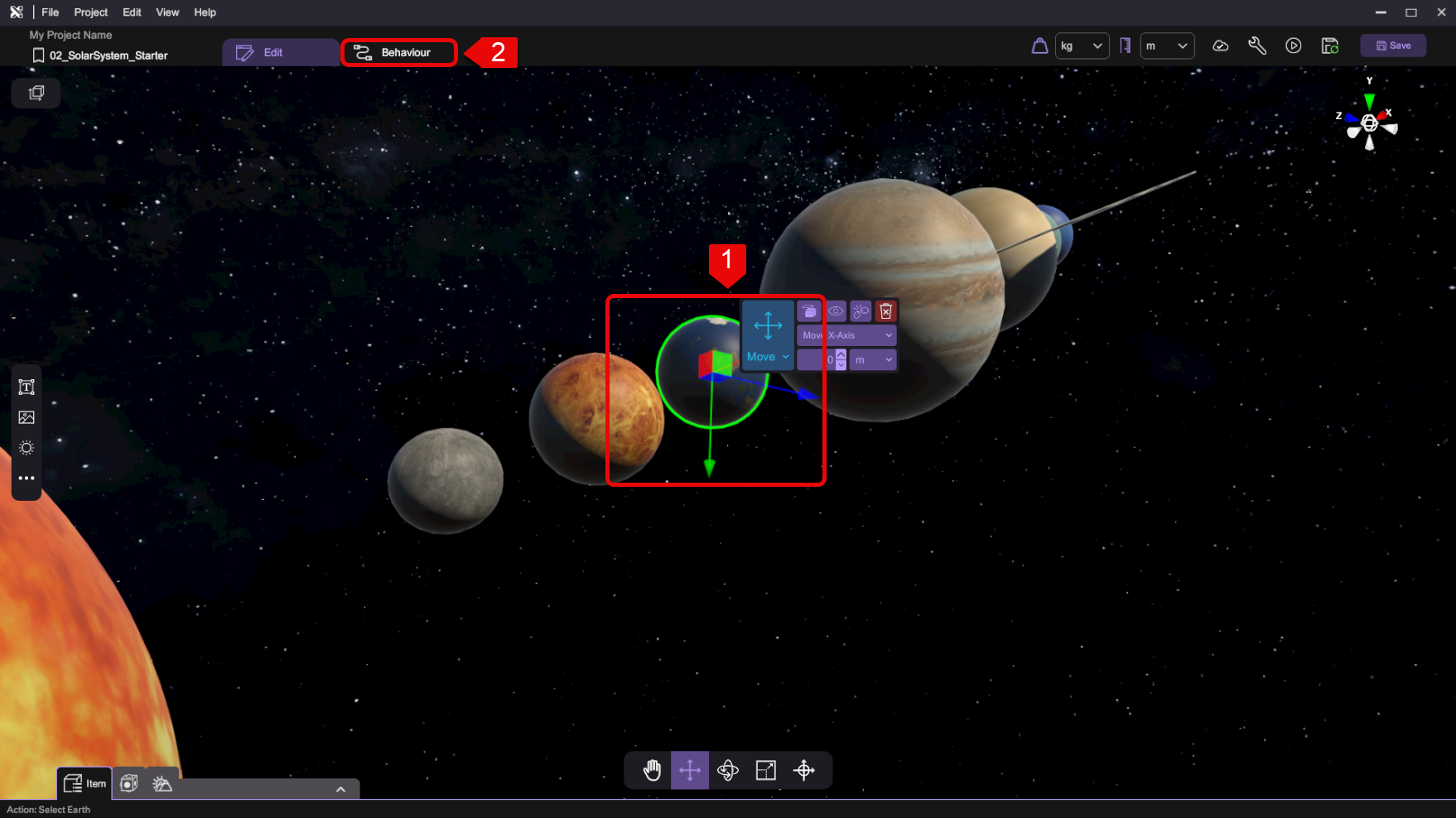Select the text tool in left sidebar
Screen dimensions: 1456x818
click(27, 387)
